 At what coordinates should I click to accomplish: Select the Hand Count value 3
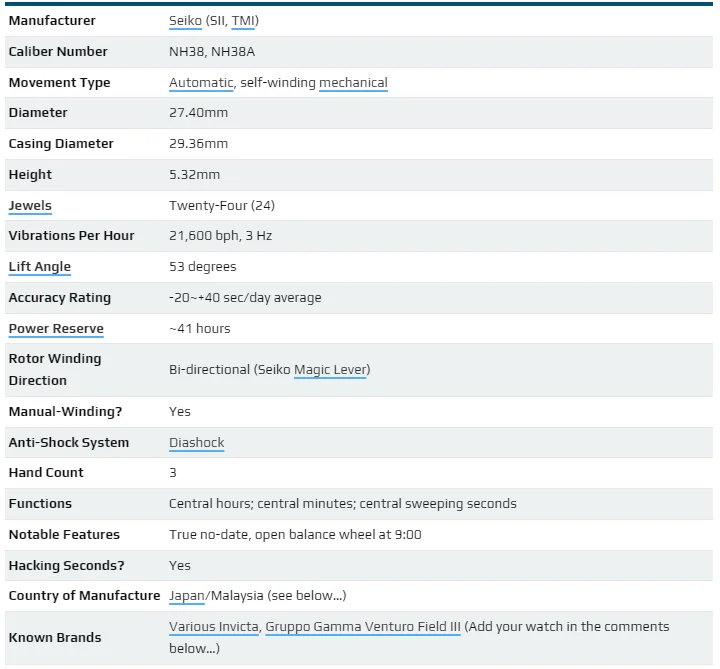tap(173, 472)
